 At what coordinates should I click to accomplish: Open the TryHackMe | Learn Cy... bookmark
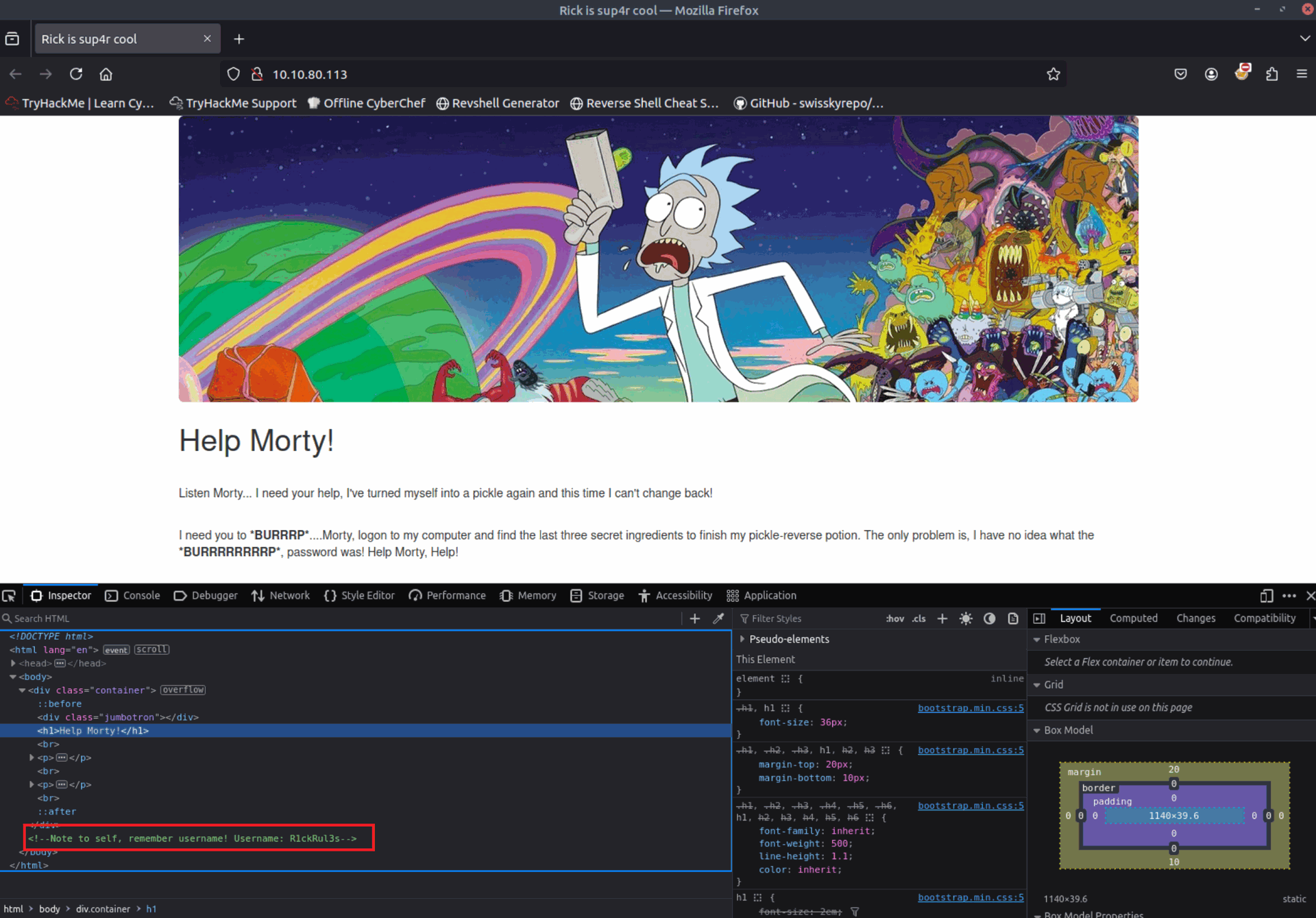pos(80,104)
